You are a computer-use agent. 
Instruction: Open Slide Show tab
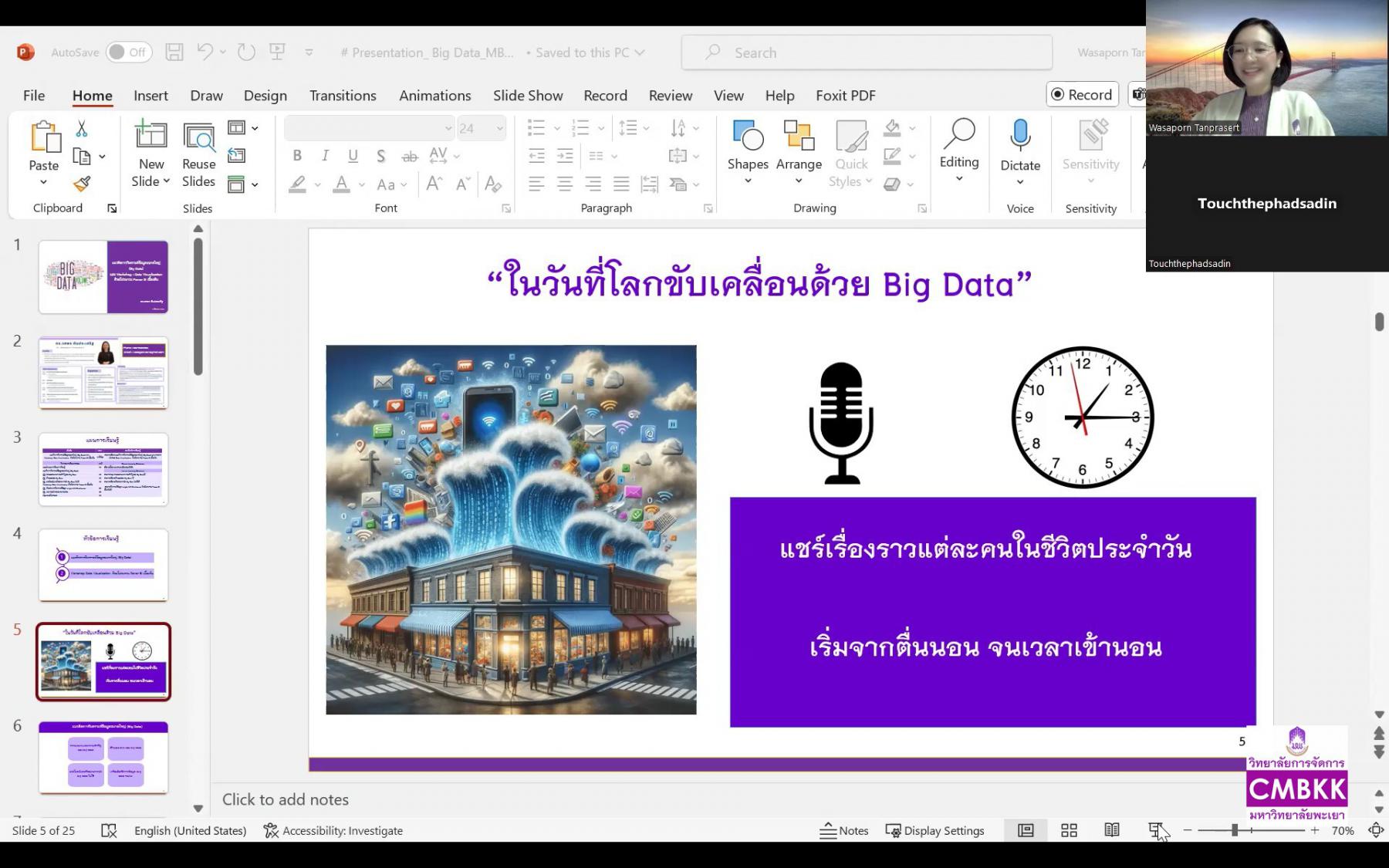click(x=528, y=95)
